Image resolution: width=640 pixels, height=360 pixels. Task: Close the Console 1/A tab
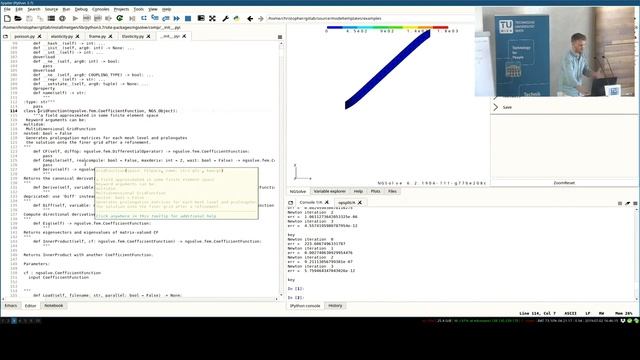click(x=327, y=202)
